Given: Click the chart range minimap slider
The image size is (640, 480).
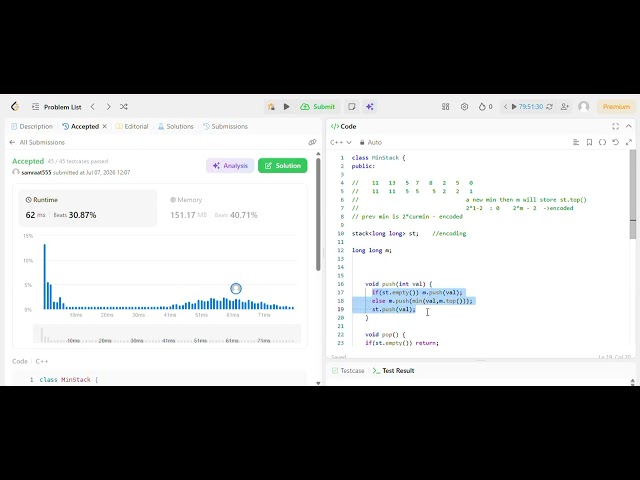Looking at the screenshot, I should pos(167,334).
